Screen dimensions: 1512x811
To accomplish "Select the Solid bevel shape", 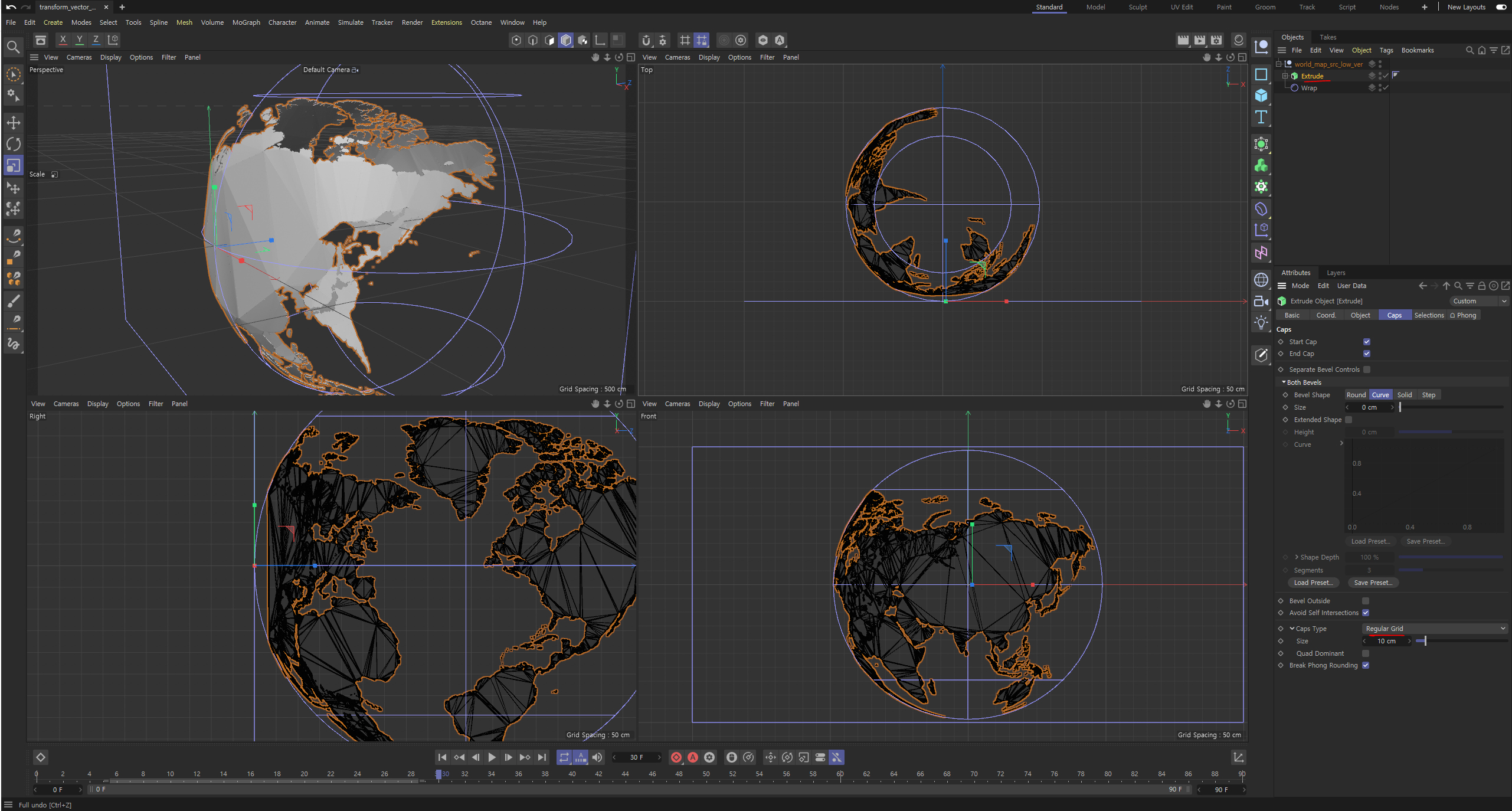I will click(1405, 395).
